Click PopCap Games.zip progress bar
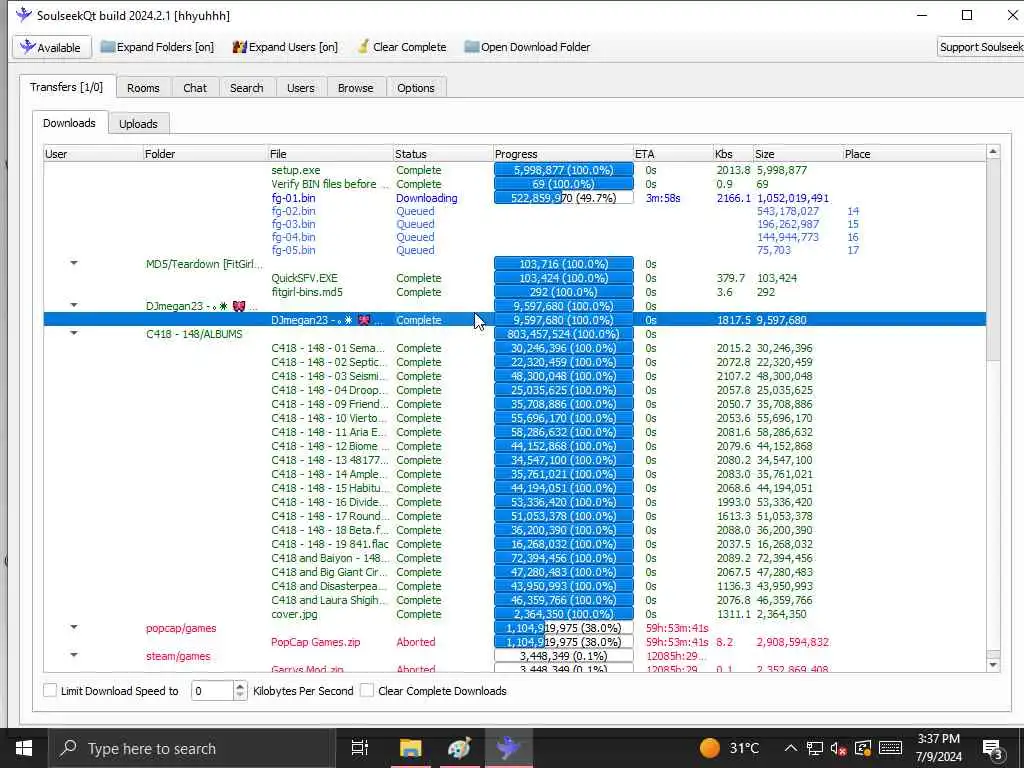Viewport: 1024px width, 768px height. pyautogui.click(x=564, y=642)
